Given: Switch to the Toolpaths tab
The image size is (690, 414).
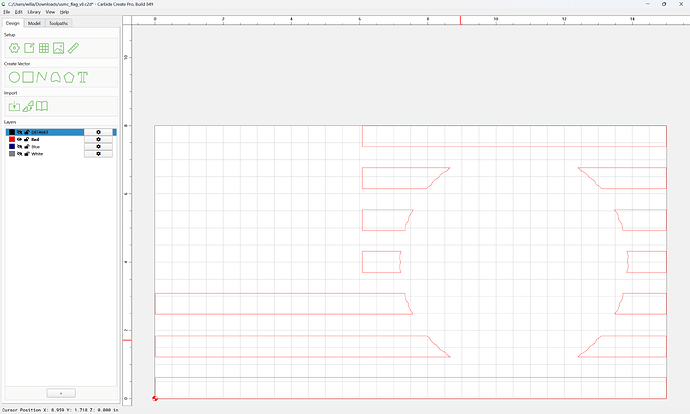Looking at the screenshot, I should coord(58,23).
